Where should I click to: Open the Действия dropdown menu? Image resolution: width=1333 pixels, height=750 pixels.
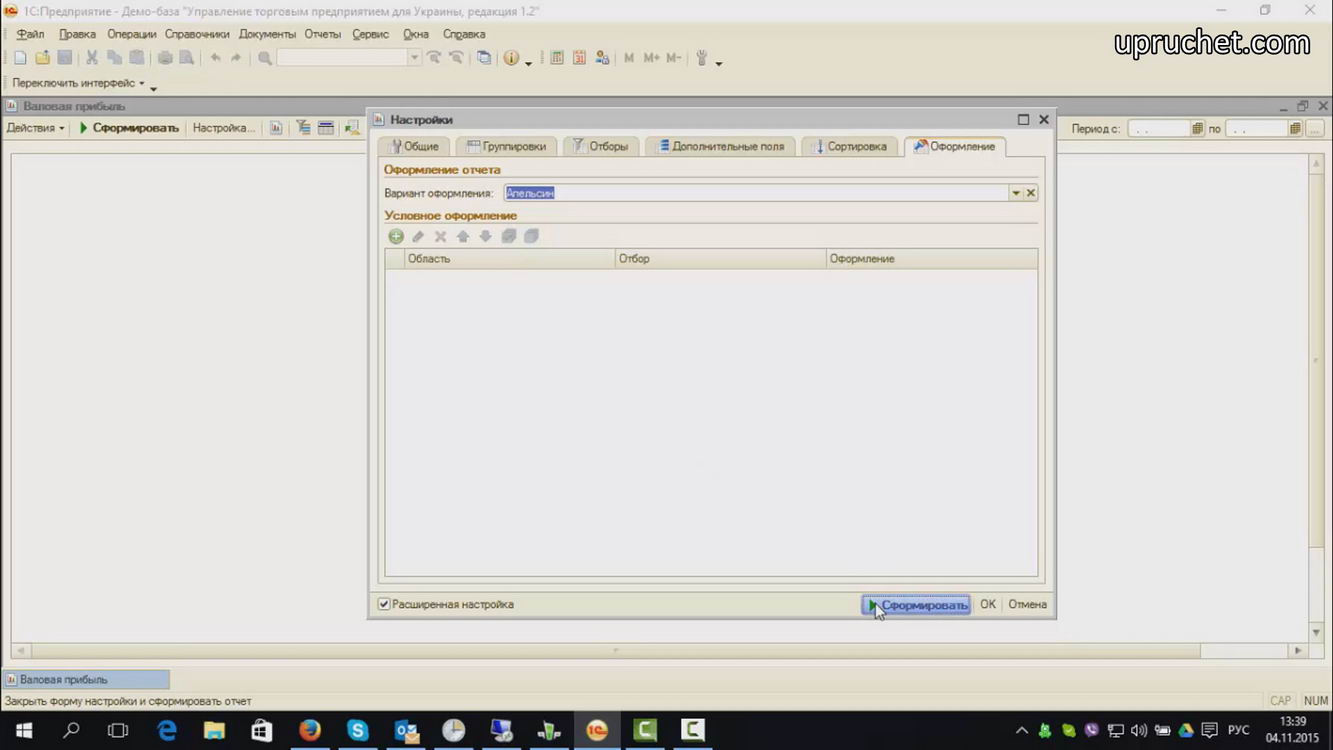coord(36,128)
